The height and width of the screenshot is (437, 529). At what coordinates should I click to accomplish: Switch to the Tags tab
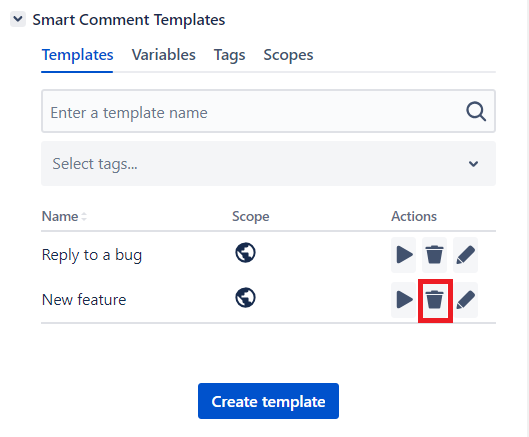(x=229, y=55)
